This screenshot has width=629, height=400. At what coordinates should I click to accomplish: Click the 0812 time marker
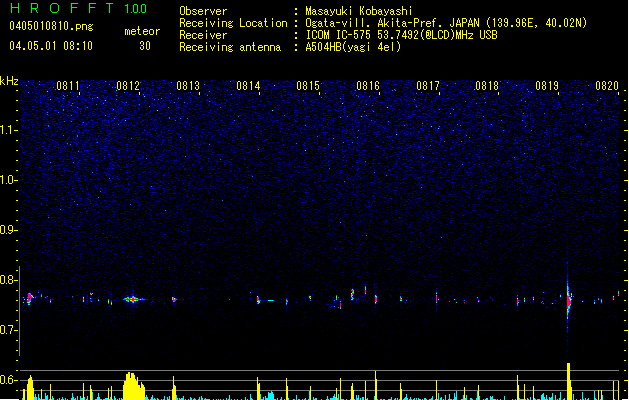coord(128,86)
